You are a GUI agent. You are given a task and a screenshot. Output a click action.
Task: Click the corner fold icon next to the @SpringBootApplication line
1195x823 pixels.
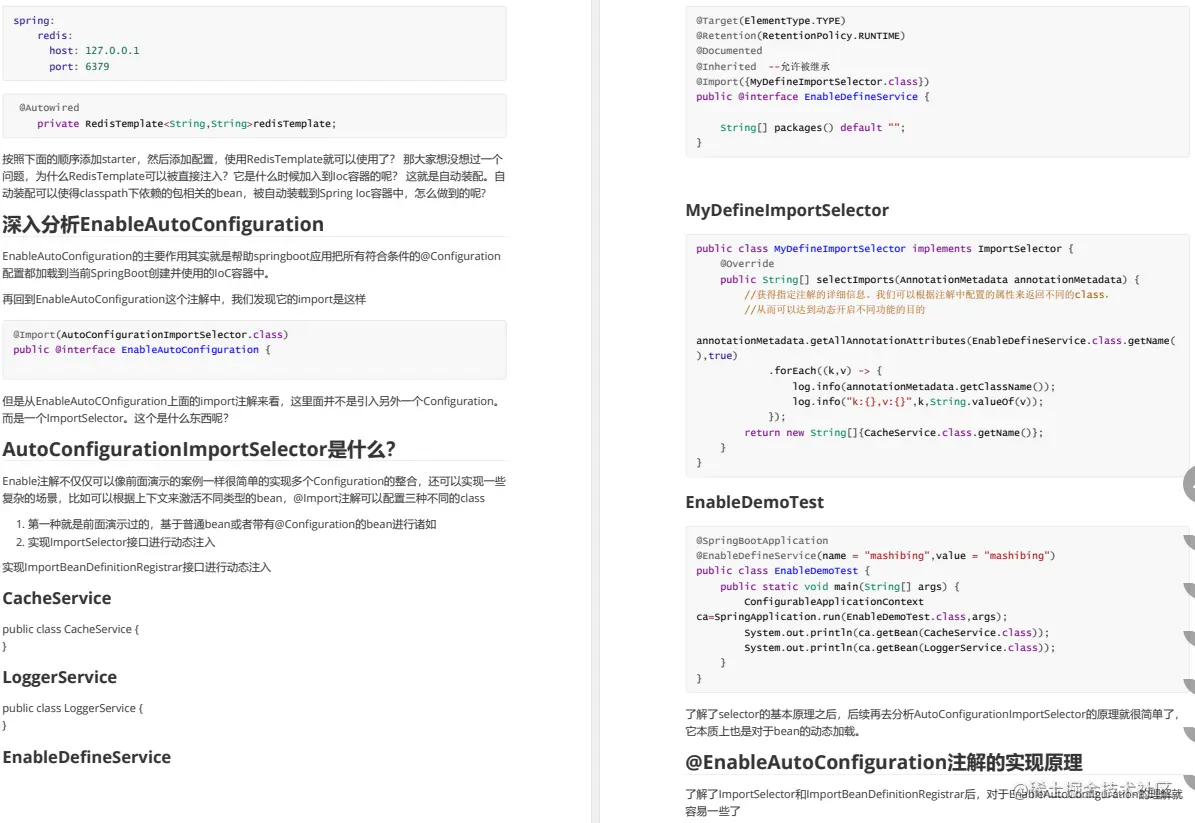tap(1187, 540)
